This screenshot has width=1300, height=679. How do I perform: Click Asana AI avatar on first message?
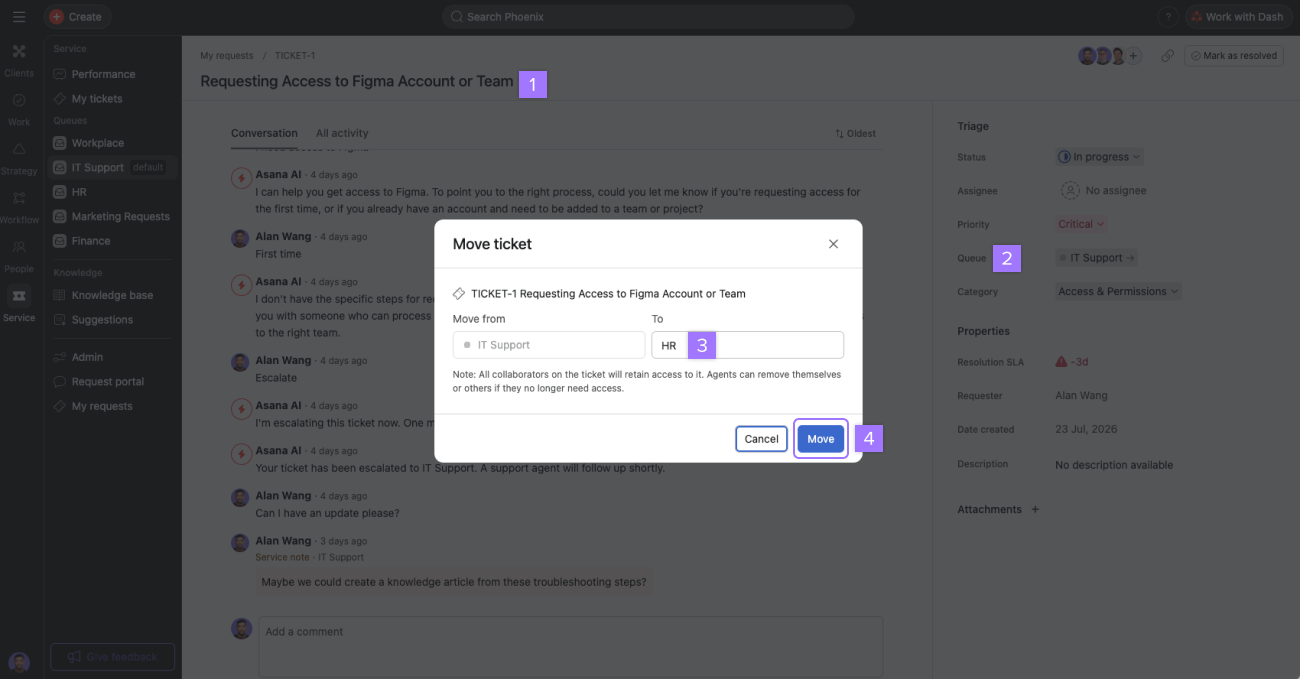240,178
